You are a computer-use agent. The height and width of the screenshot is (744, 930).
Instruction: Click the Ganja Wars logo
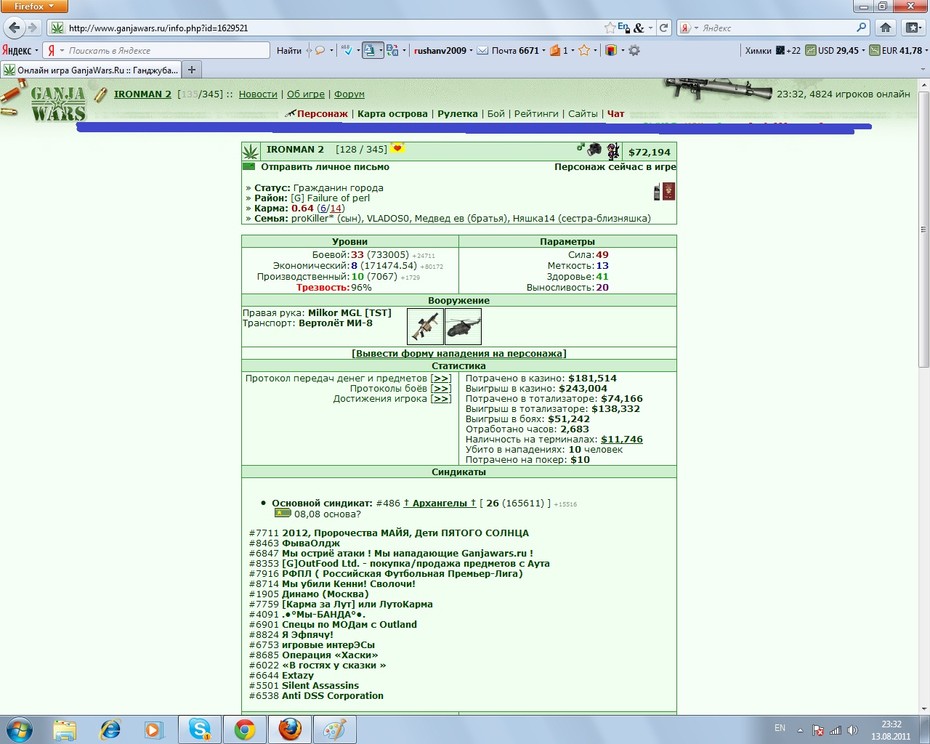58,103
